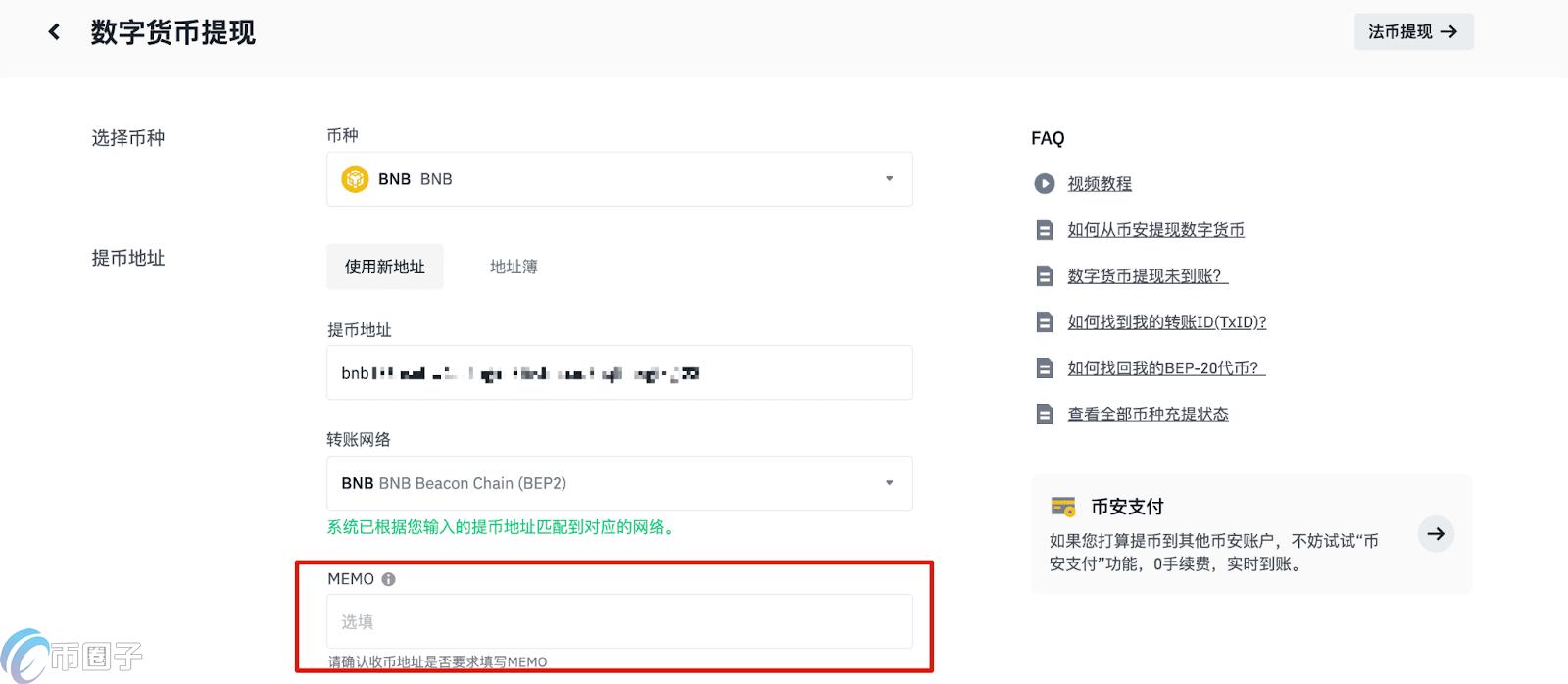
Task: Click the 提币地址 input field
Action: 619,372
